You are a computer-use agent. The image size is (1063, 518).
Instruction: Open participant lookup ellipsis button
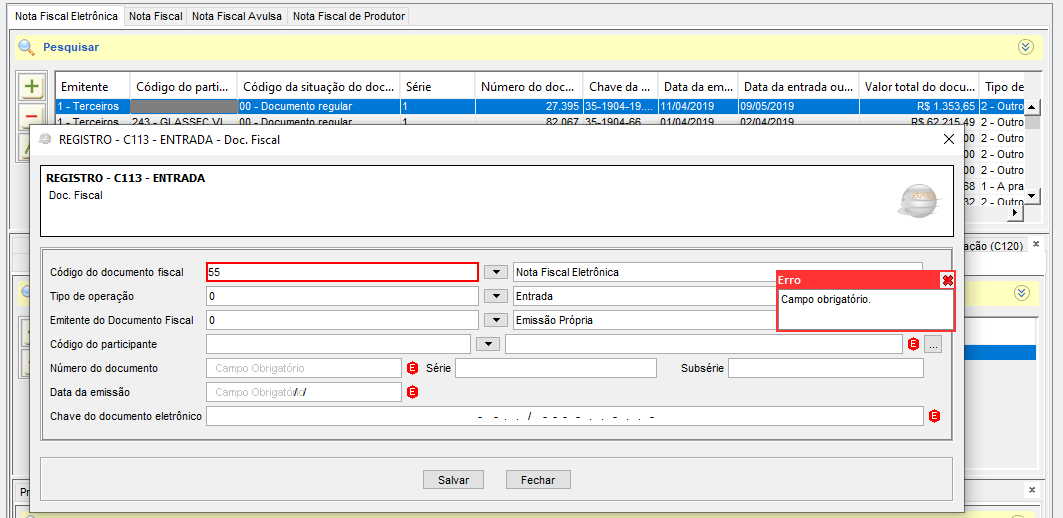[x=933, y=344]
